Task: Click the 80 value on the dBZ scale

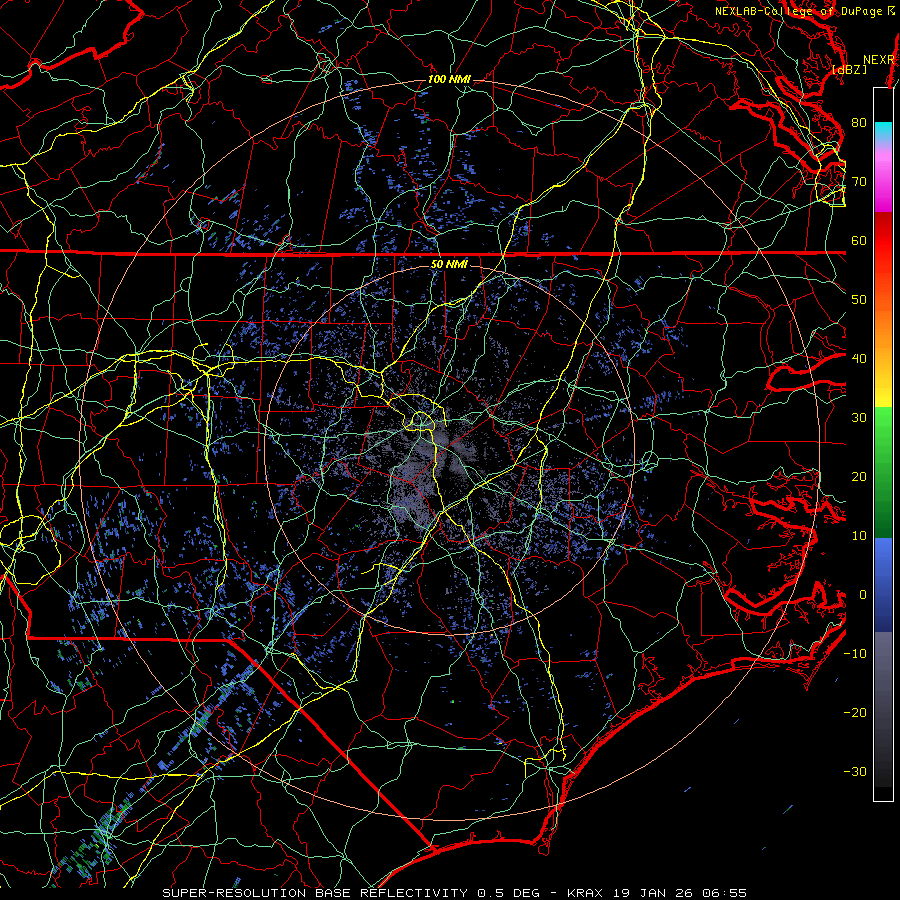Action: coord(859,123)
